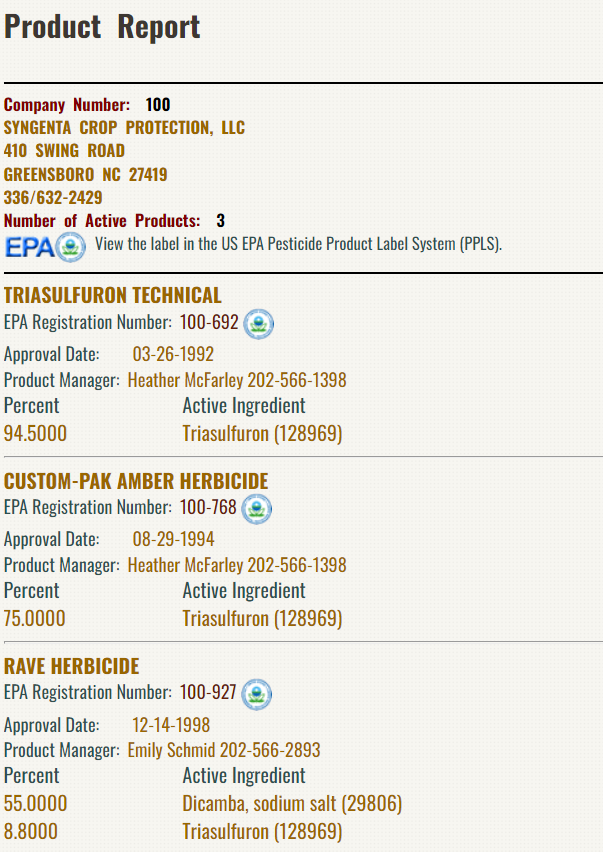Open the EPA seal icon next to 100-692
This screenshot has width=603, height=852.
[259, 324]
